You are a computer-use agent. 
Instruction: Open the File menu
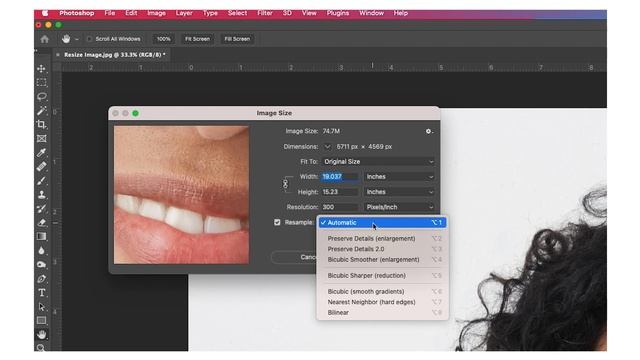pyautogui.click(x=110, y=13)
